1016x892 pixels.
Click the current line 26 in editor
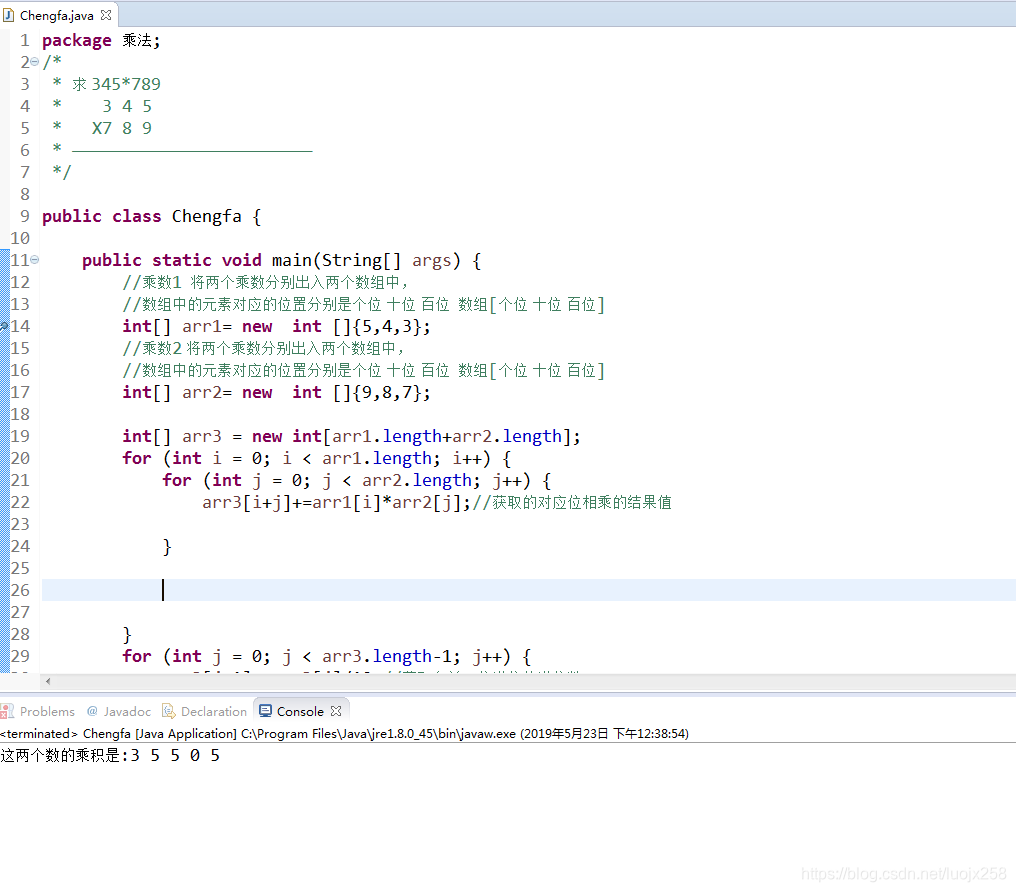(529, 590)
